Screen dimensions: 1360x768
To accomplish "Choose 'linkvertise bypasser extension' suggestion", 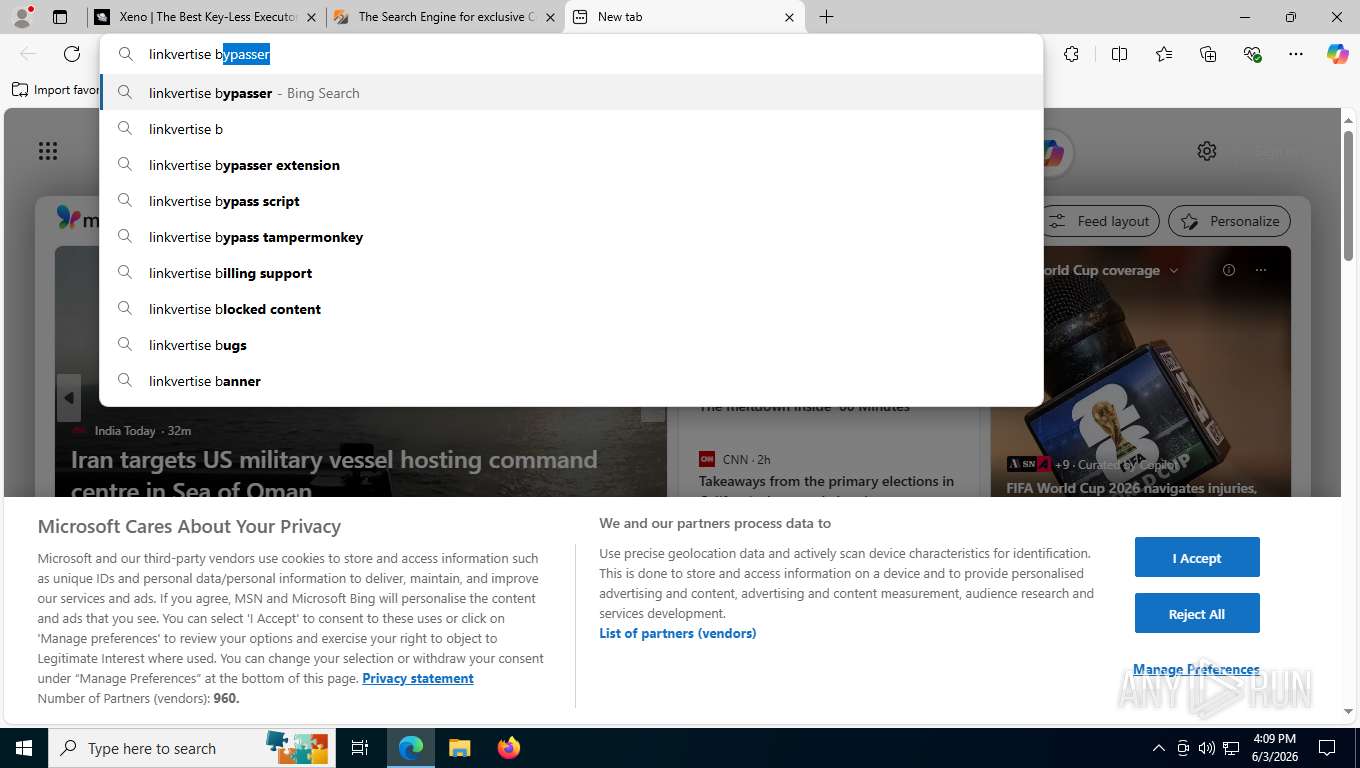I will tap(571, 165).
